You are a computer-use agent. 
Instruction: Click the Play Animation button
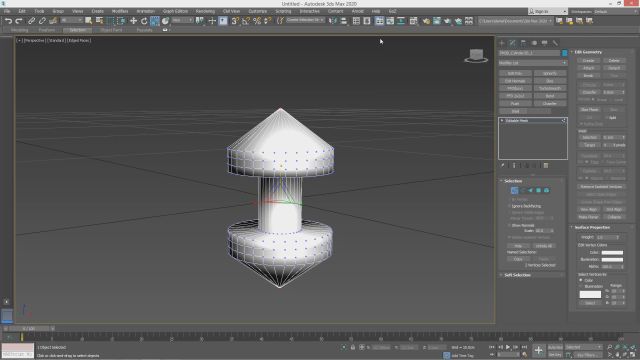click(x=508, y=347)
